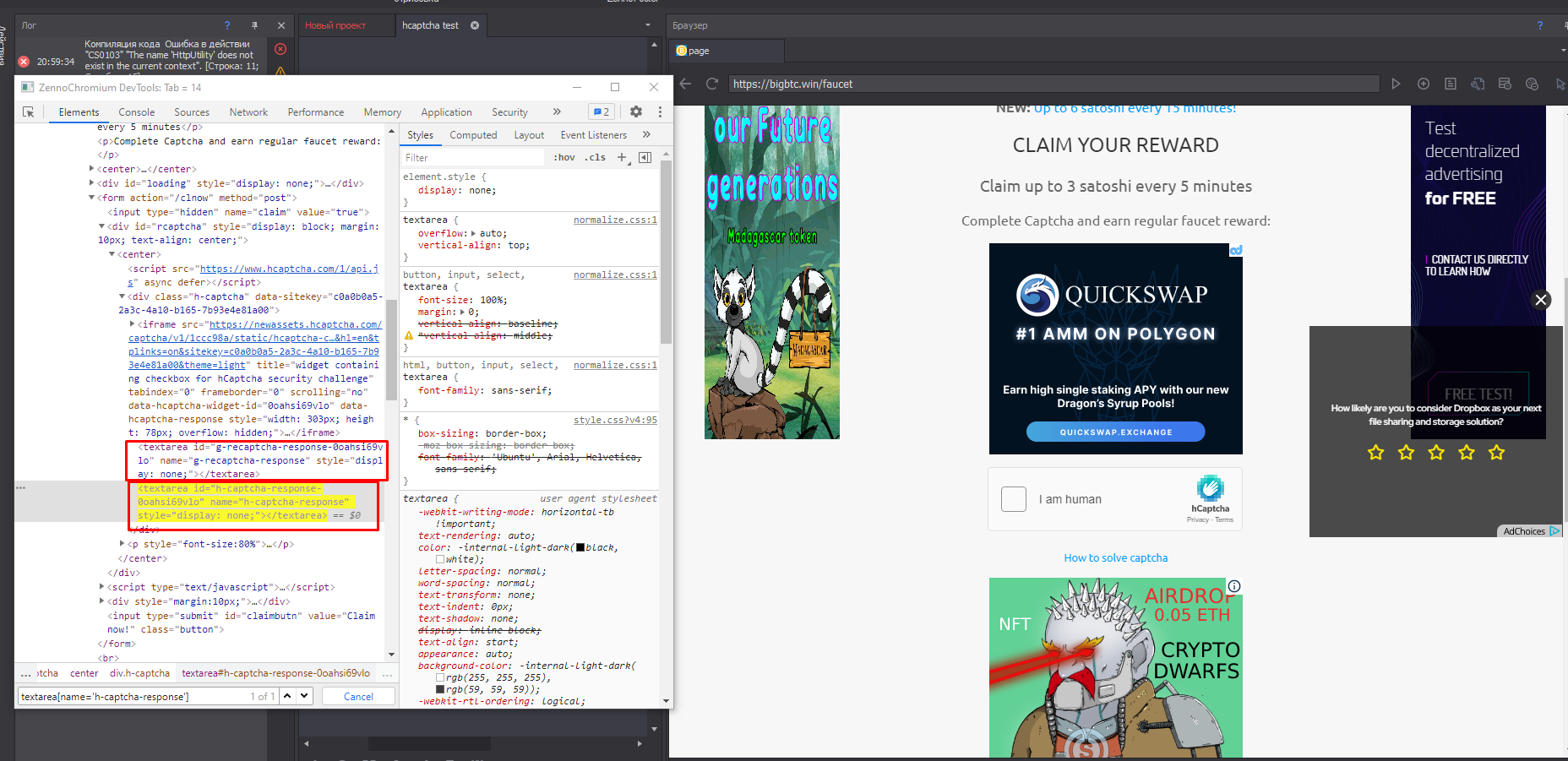Screen dimensions: 1568x761
Task: Click the browser URL address field
Action: coord(1052,84)
